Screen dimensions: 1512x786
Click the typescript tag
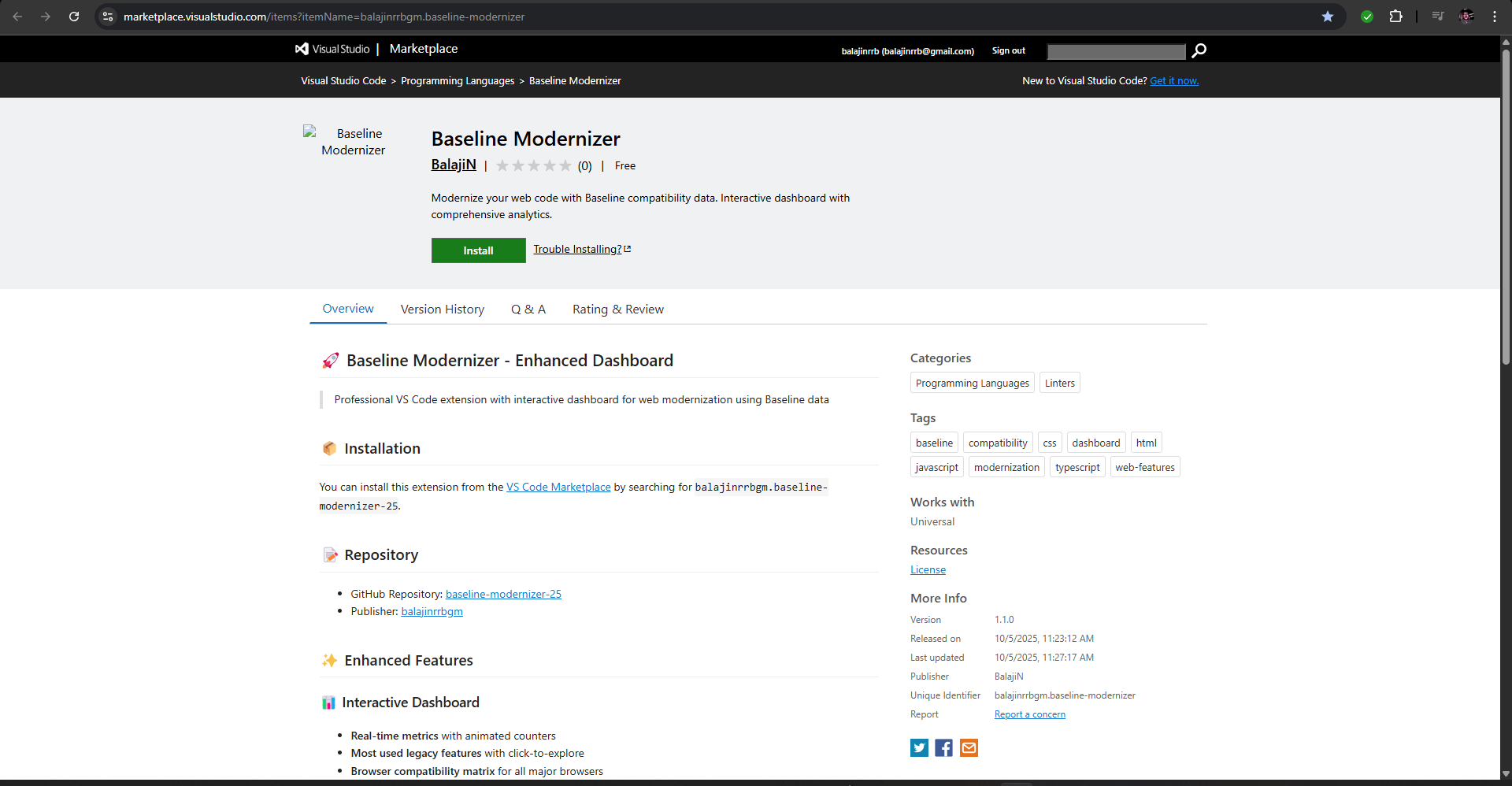pos(1077,467)
